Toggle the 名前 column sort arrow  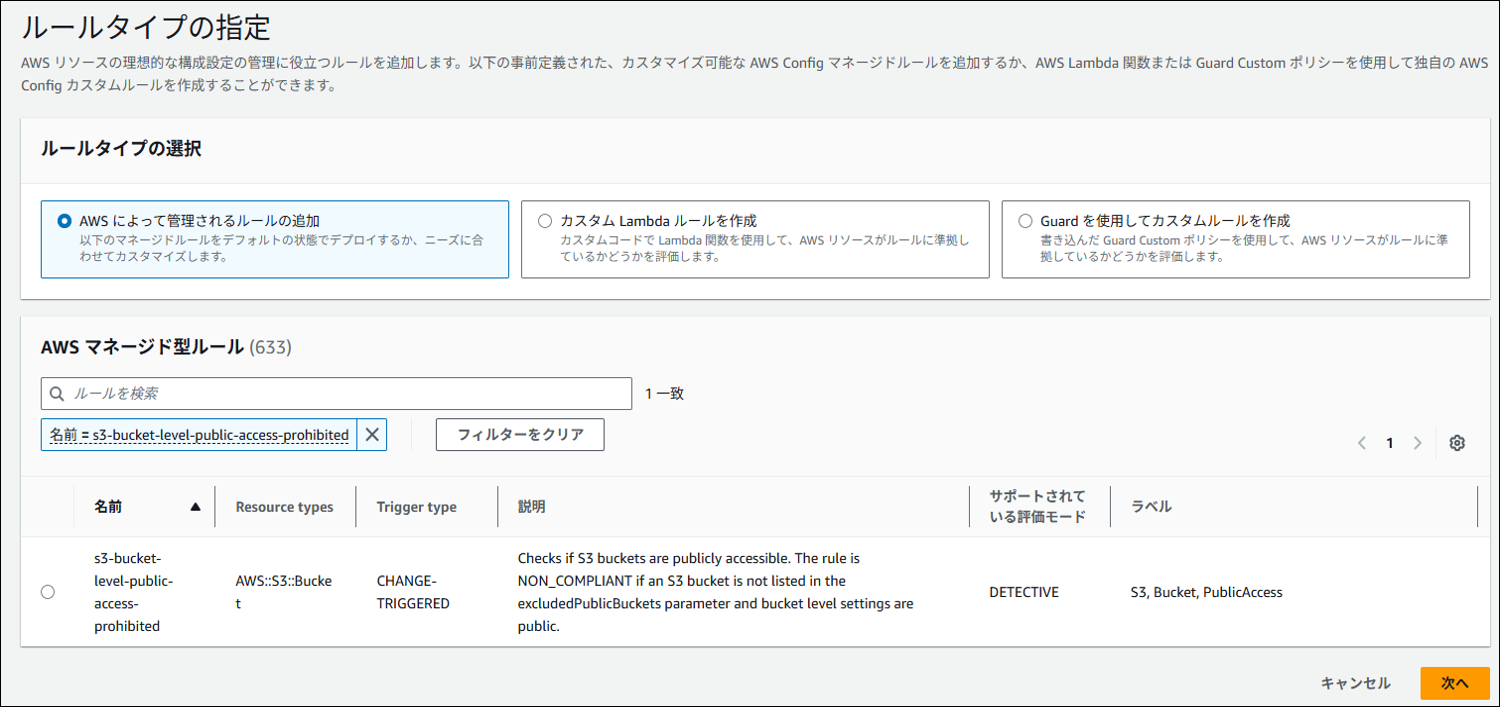click(x=195, y=507)
